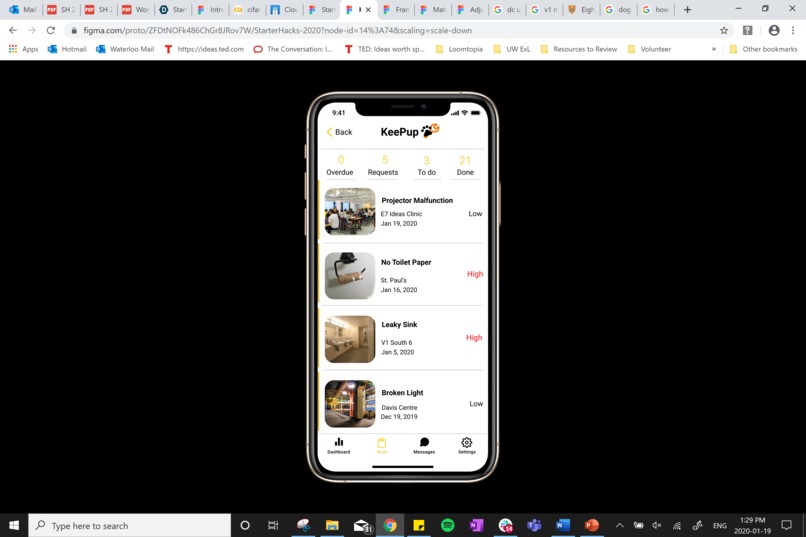Open the Chrome profile avatar icon

774,30
